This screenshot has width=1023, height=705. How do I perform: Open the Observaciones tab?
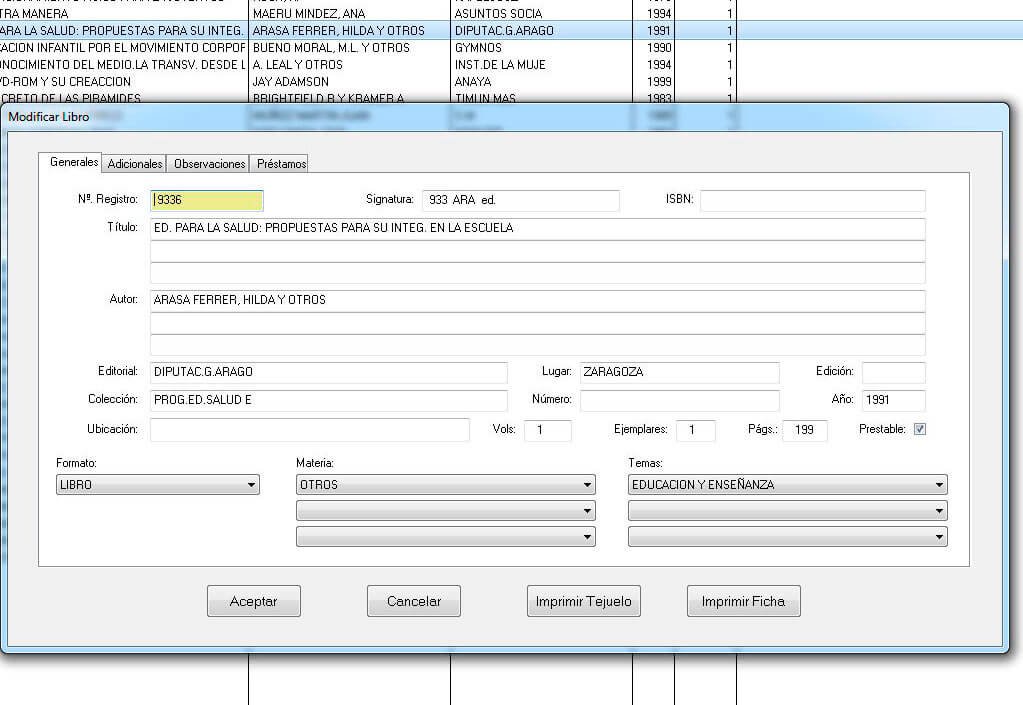point(209,164)
